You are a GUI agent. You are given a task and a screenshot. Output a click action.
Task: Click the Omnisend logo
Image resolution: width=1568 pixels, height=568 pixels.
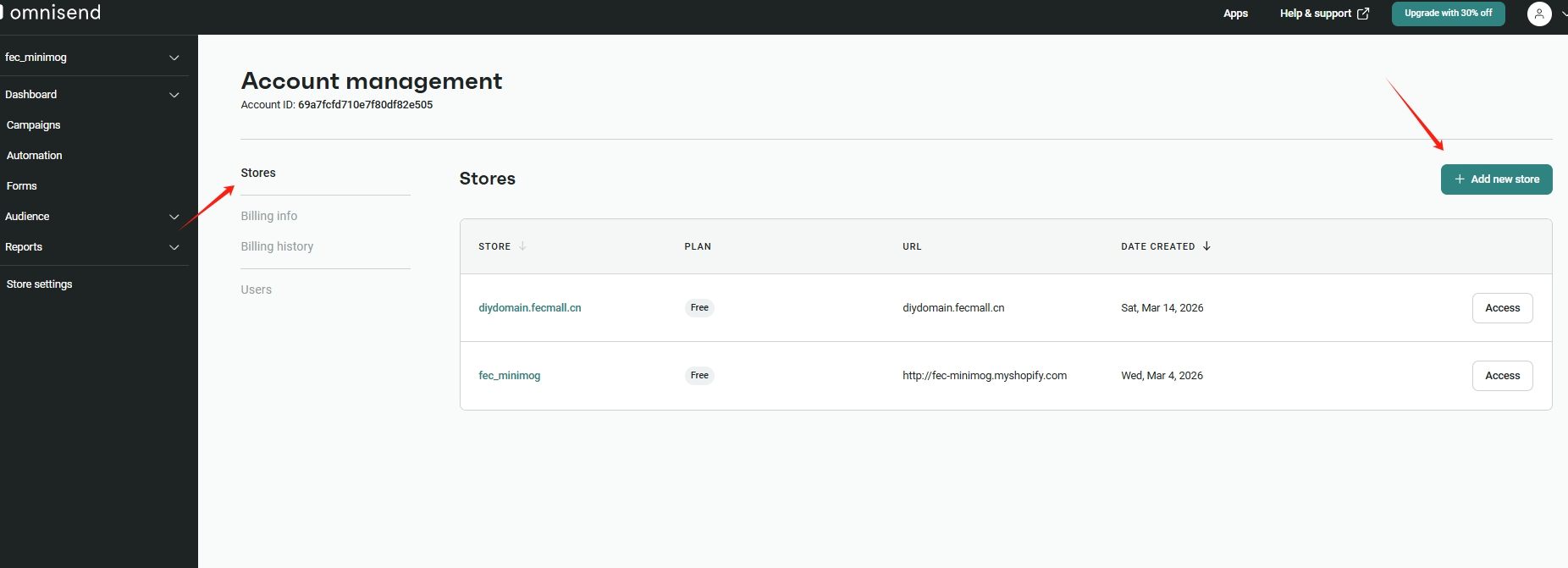pyautogui.click(x=52, y=13)
